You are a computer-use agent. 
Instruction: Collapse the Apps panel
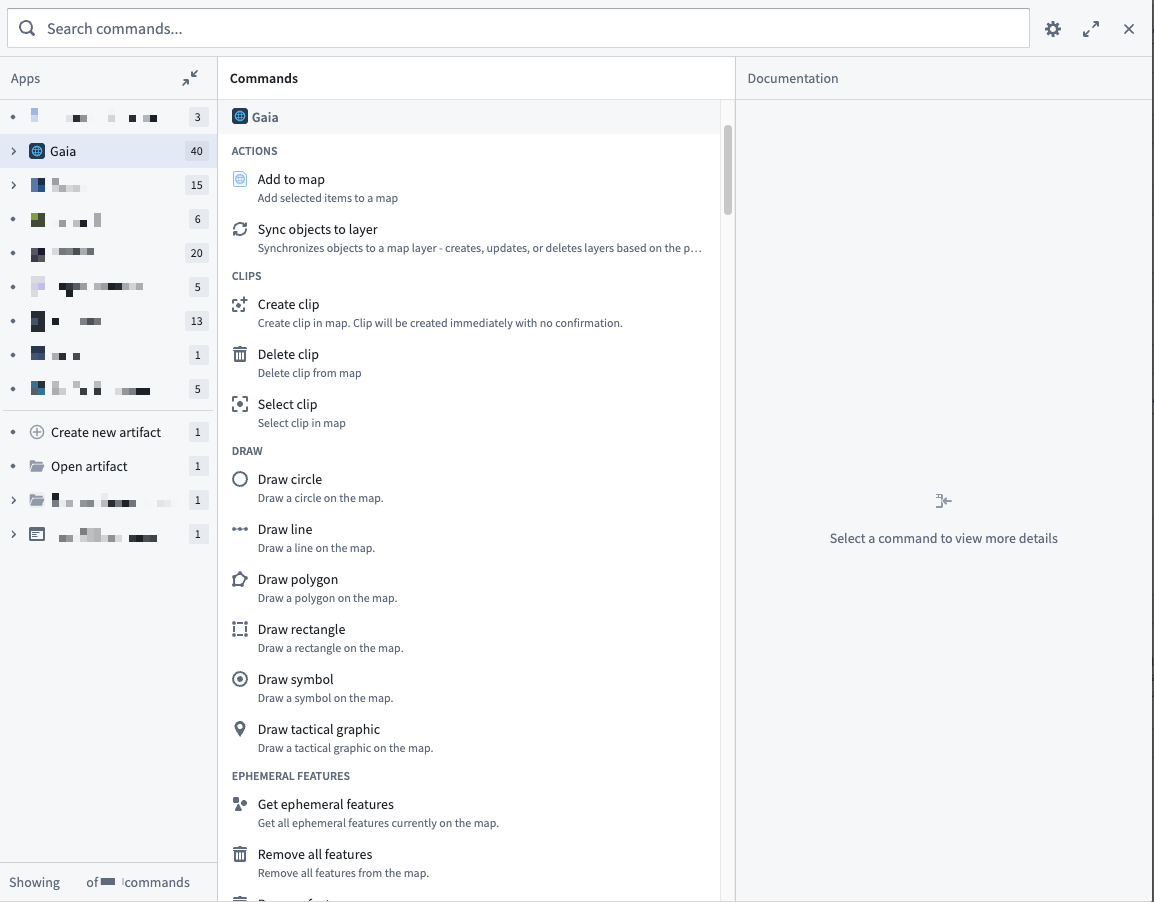pyautogui.click(x=189, y=77)
